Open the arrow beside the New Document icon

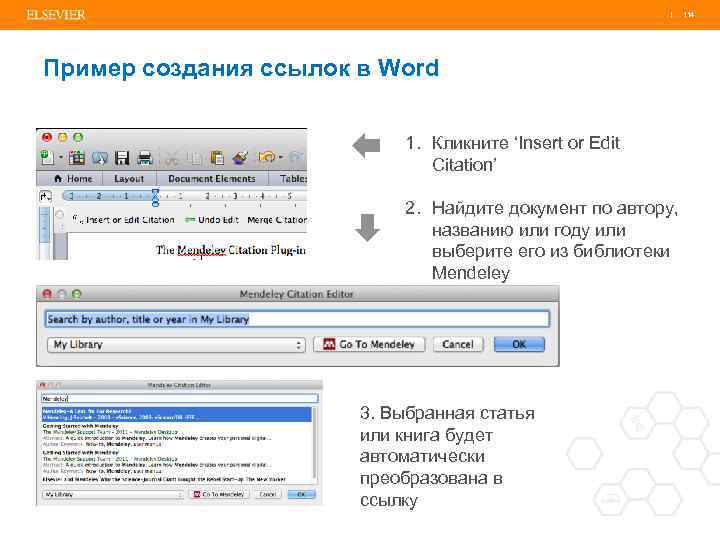[60, 158]
